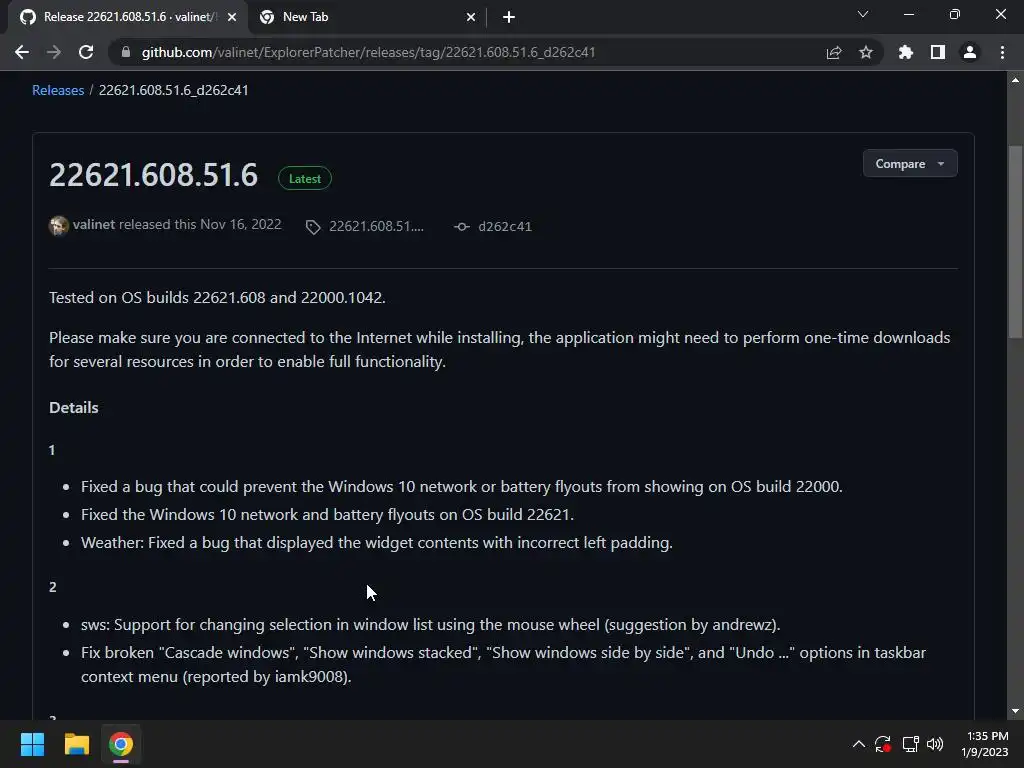Open the 1:35 PM clock and date
The width and height of the screenshot is (1024, 768).
pyautogui.click(x=985, y=744)
